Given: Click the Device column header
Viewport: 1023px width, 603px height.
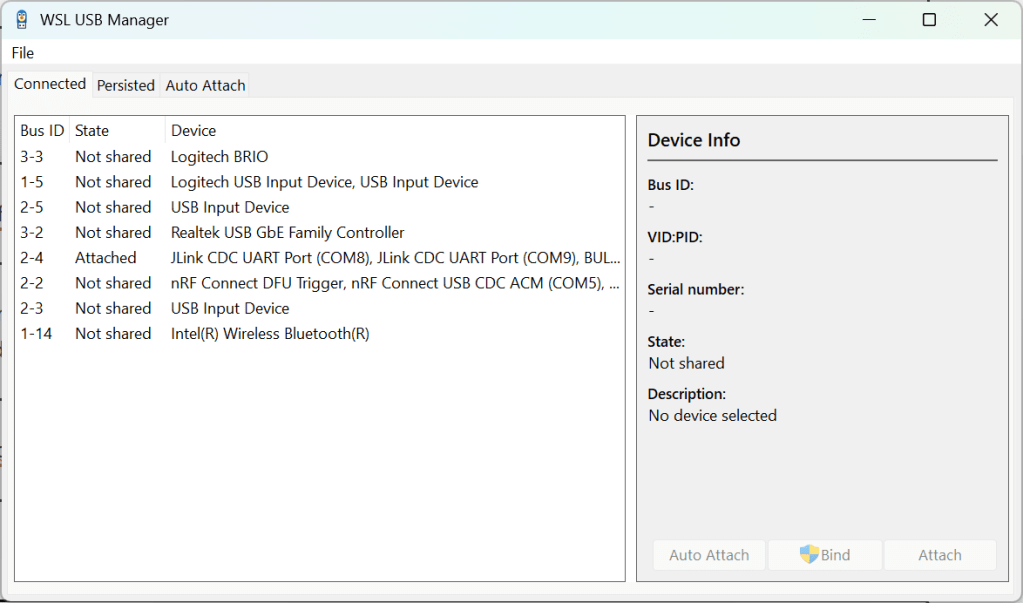Looking at the screenshot, I should click(193, 131).
